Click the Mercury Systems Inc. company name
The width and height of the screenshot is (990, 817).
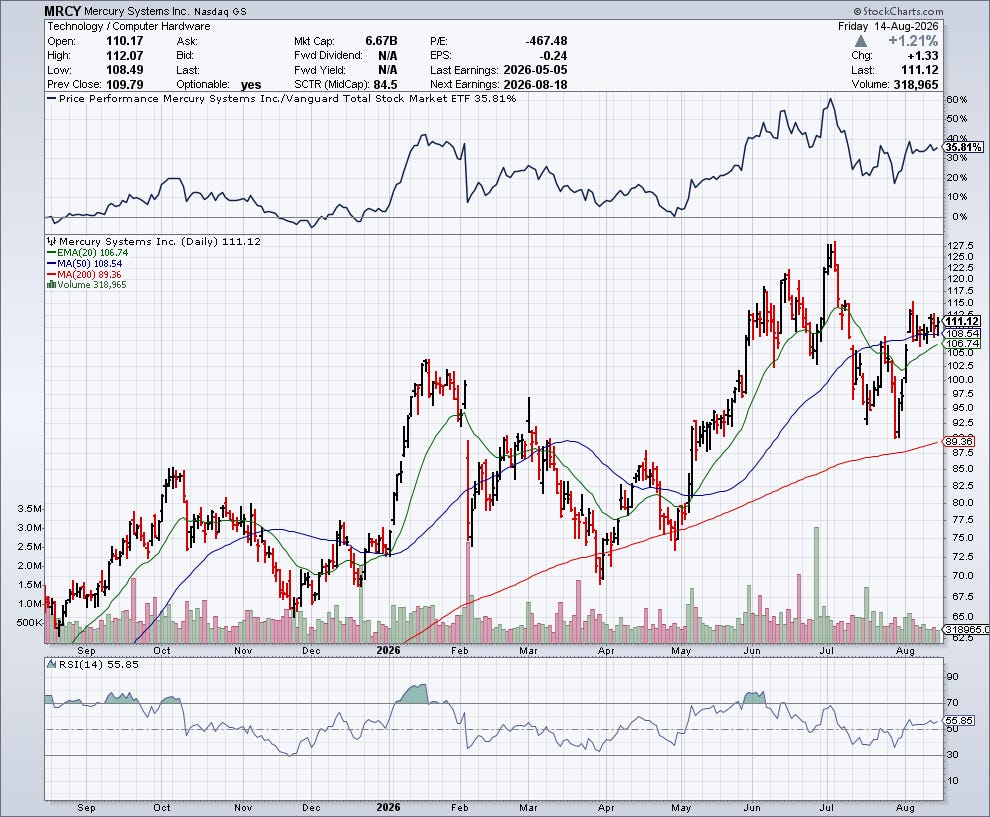pos(136,11)
